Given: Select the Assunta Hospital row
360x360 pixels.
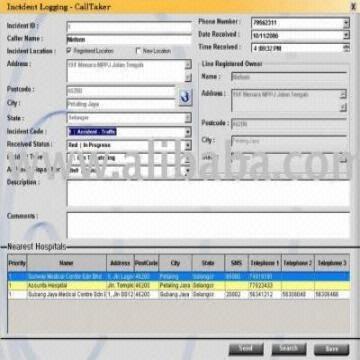Looking at the screenshot, I should (179, 286).
